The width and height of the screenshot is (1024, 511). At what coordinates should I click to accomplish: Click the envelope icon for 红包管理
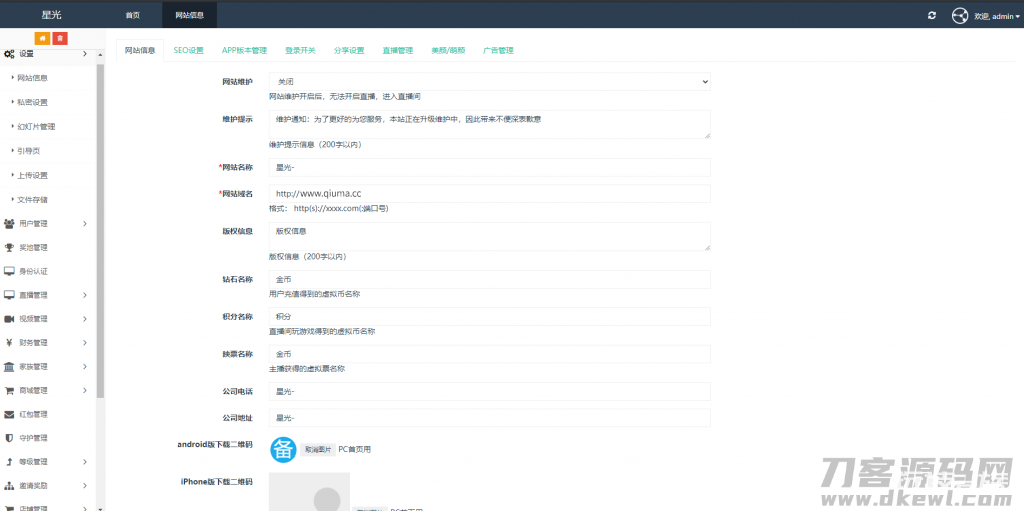[x=9, y=414]
